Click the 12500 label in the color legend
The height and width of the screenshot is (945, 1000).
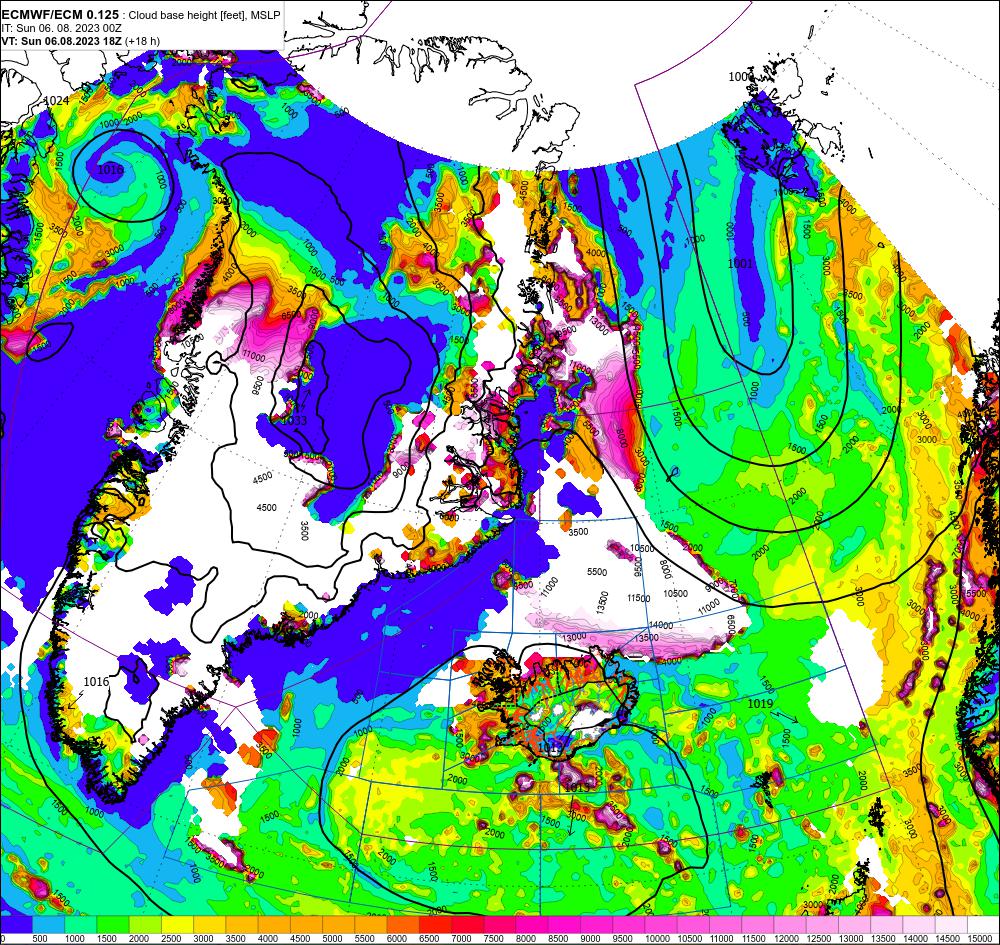coord(818,939)
